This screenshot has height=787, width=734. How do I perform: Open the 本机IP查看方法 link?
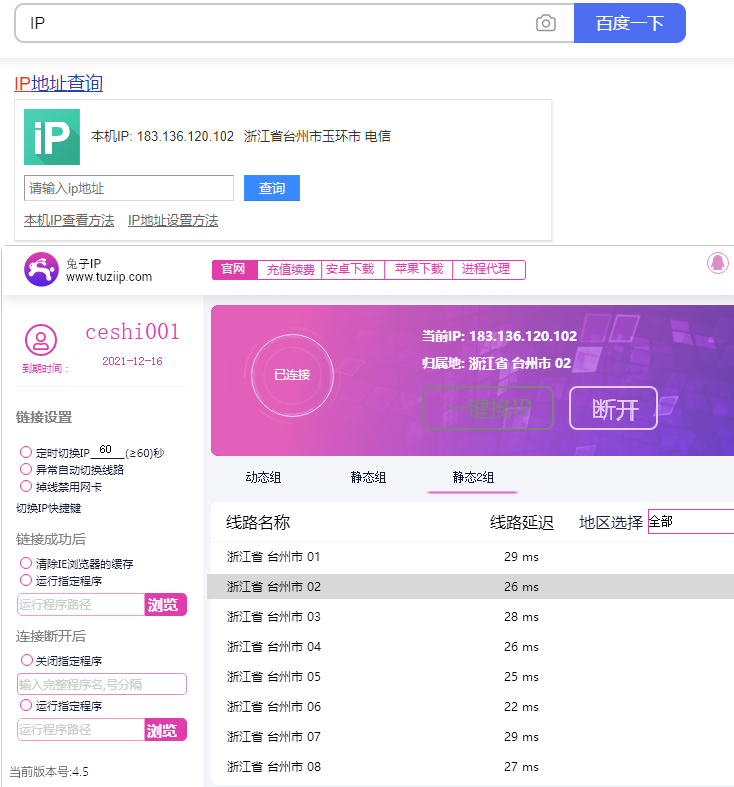click(x=69, y=220)
